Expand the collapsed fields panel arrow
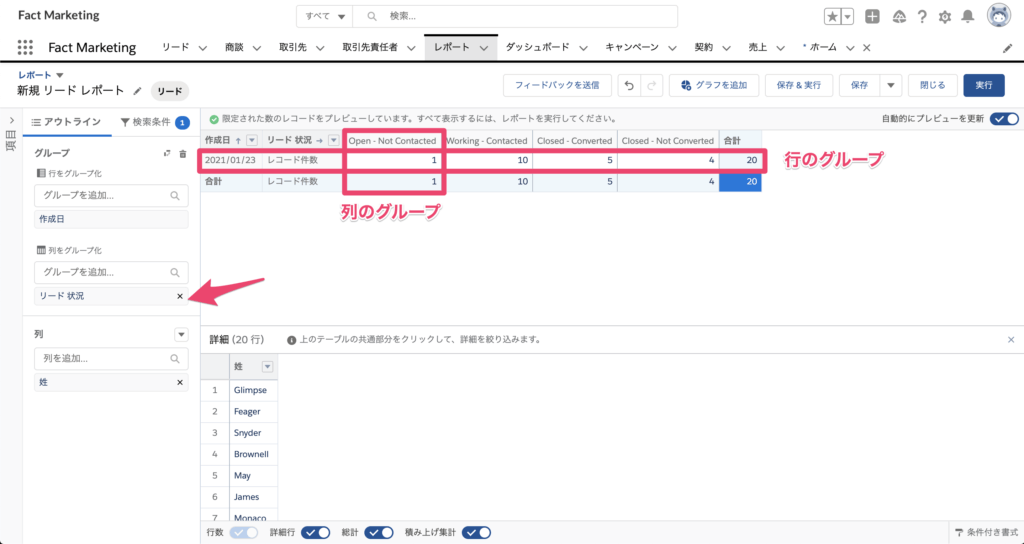Image resolution: width=1024 pixels, height=544 pixels. pos(12,120)
